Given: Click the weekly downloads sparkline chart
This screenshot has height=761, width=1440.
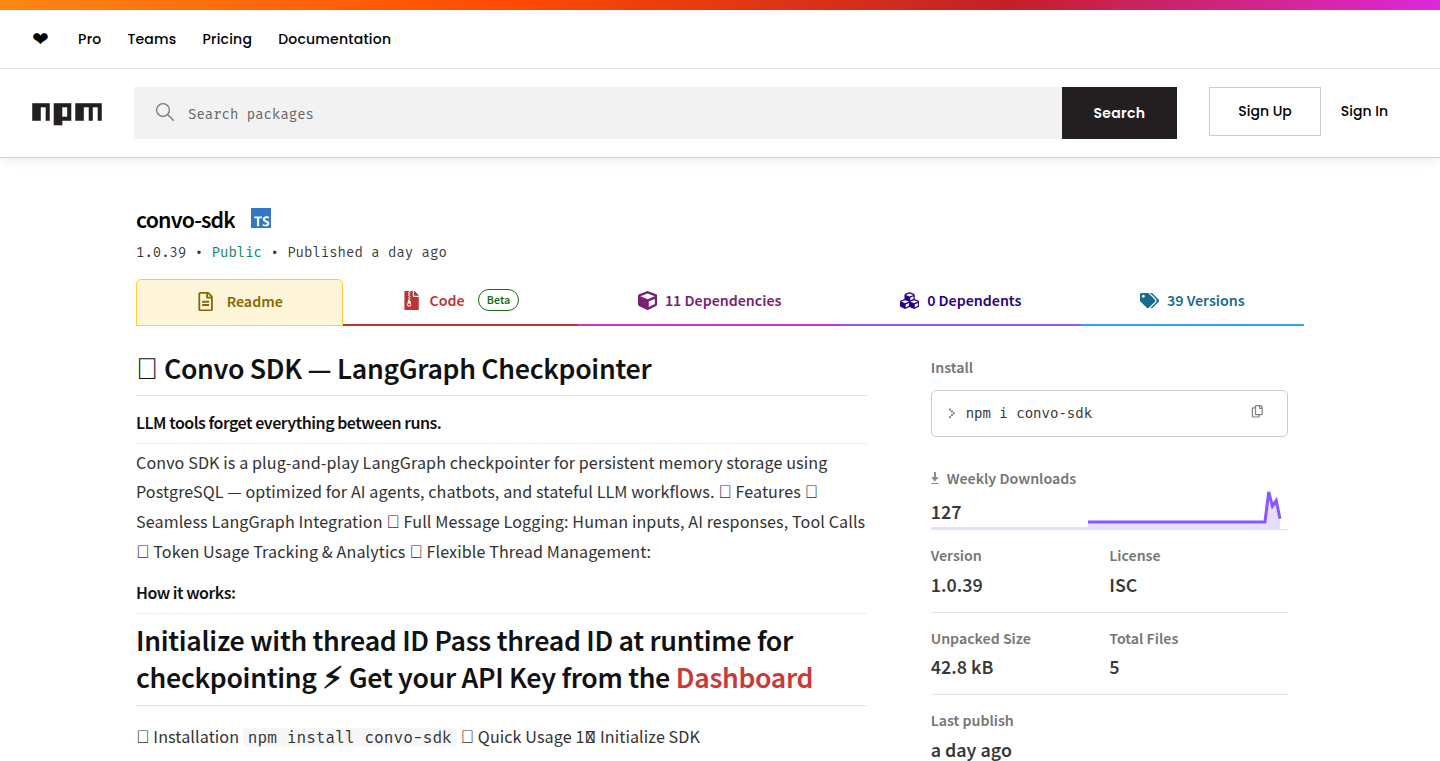Looking at the screenshot, I should (1184, 510).
